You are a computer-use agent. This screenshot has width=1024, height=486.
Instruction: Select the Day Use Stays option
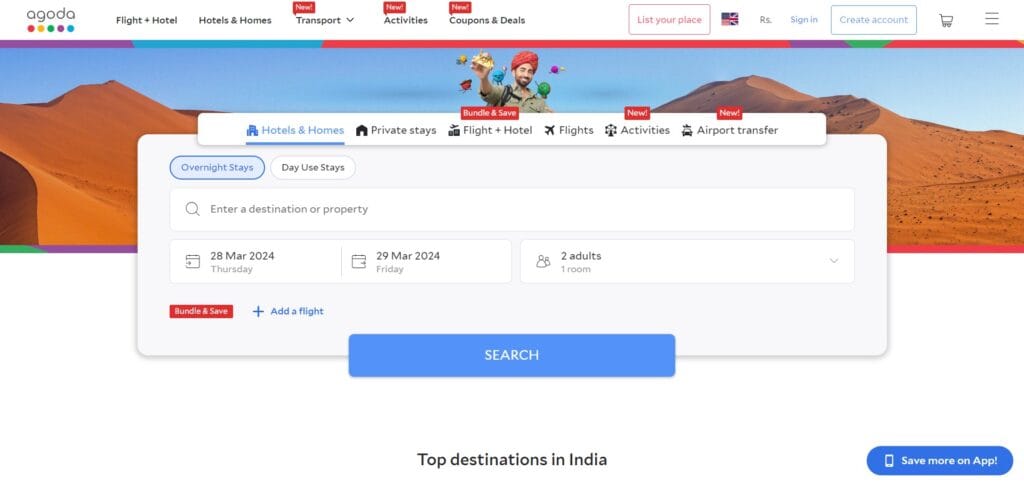[x=313, y=167]
